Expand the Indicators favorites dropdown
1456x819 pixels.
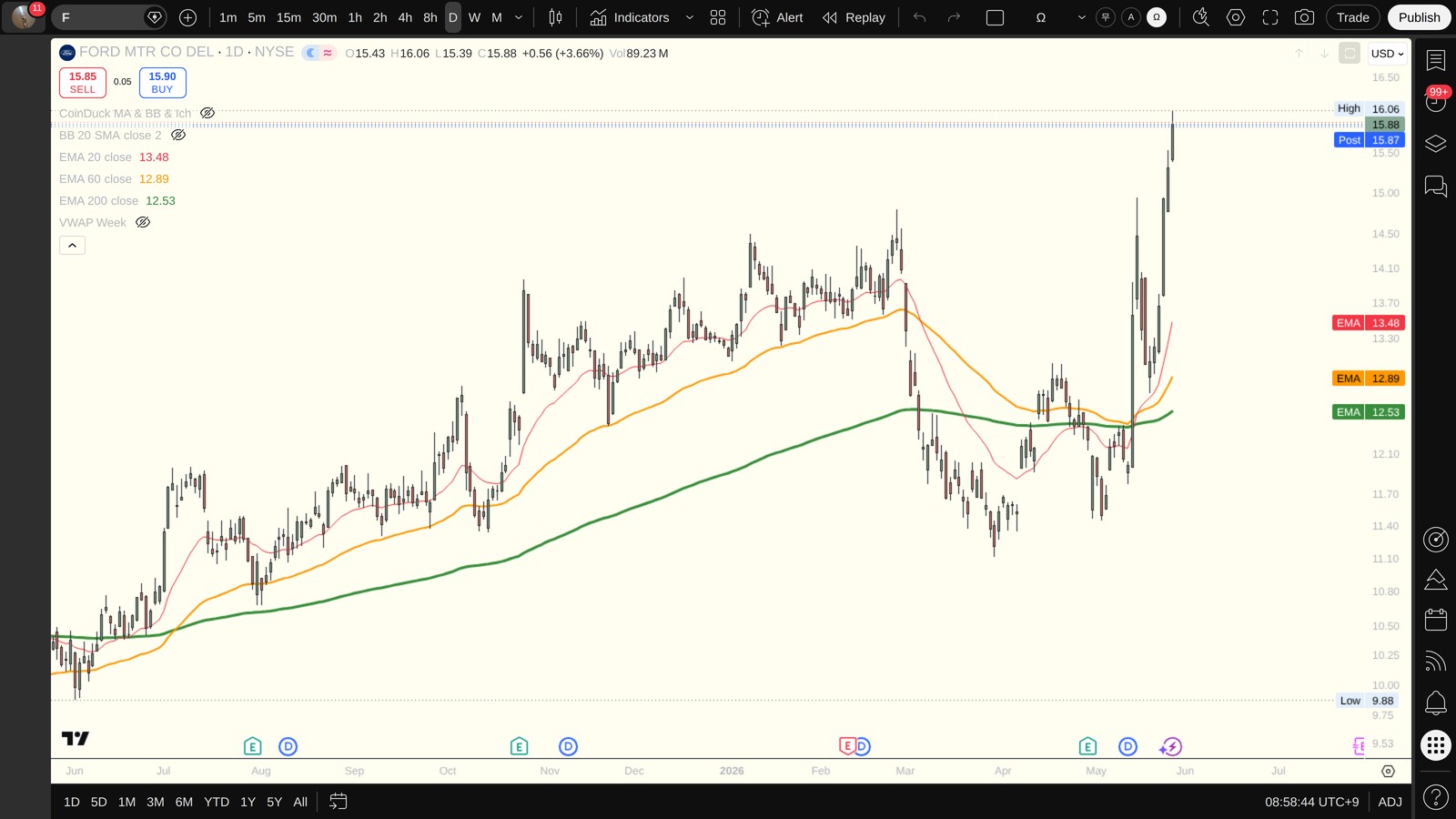pos(689,17)
